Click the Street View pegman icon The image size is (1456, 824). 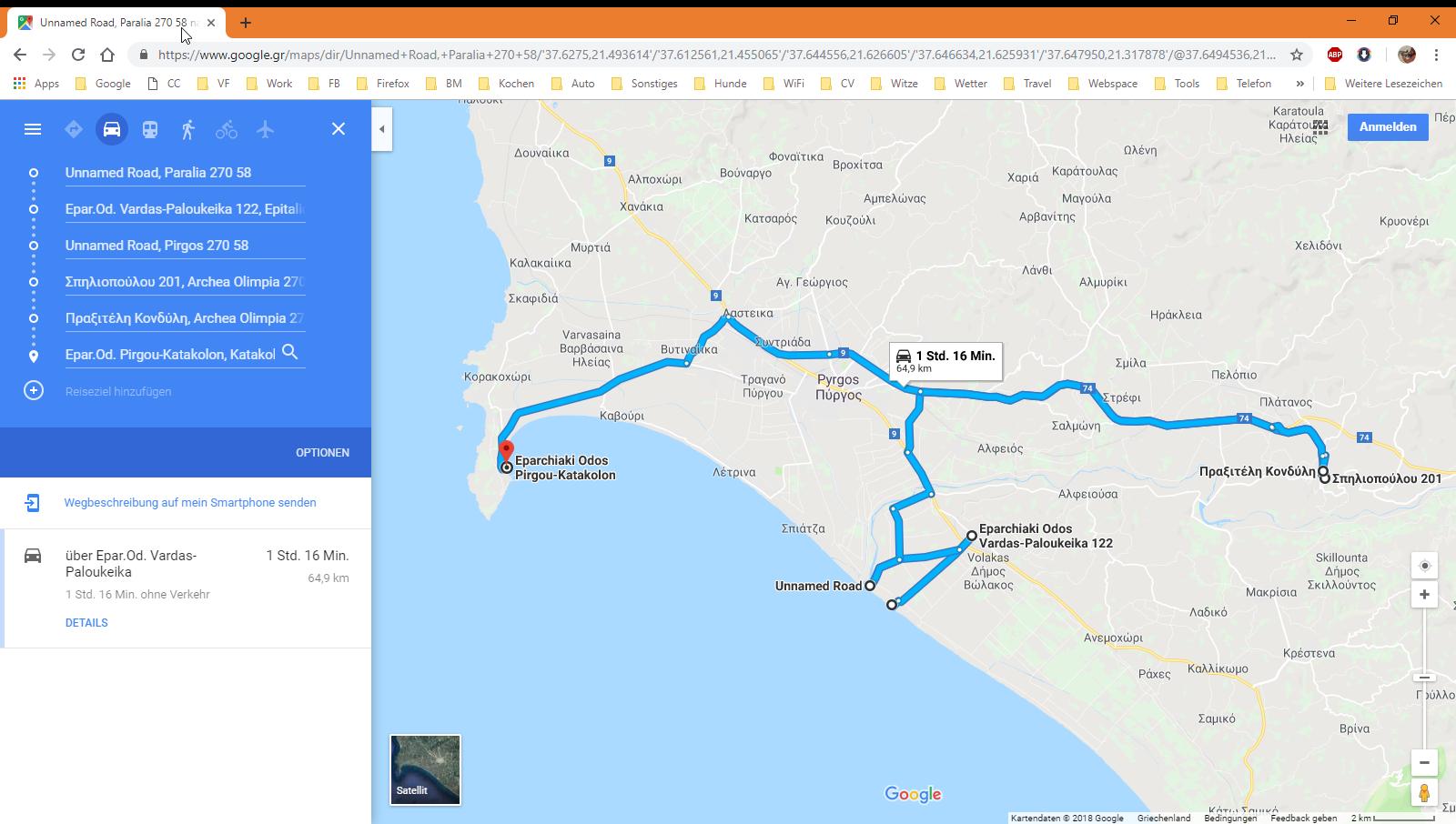(1424, 793)
